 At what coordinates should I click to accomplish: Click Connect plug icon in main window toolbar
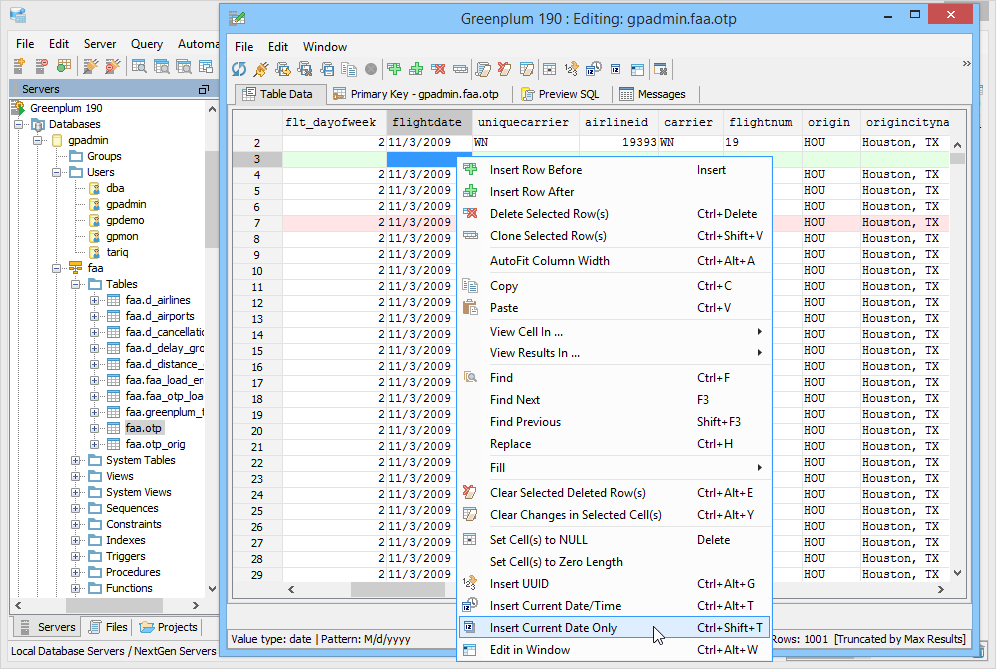[91, 65]
